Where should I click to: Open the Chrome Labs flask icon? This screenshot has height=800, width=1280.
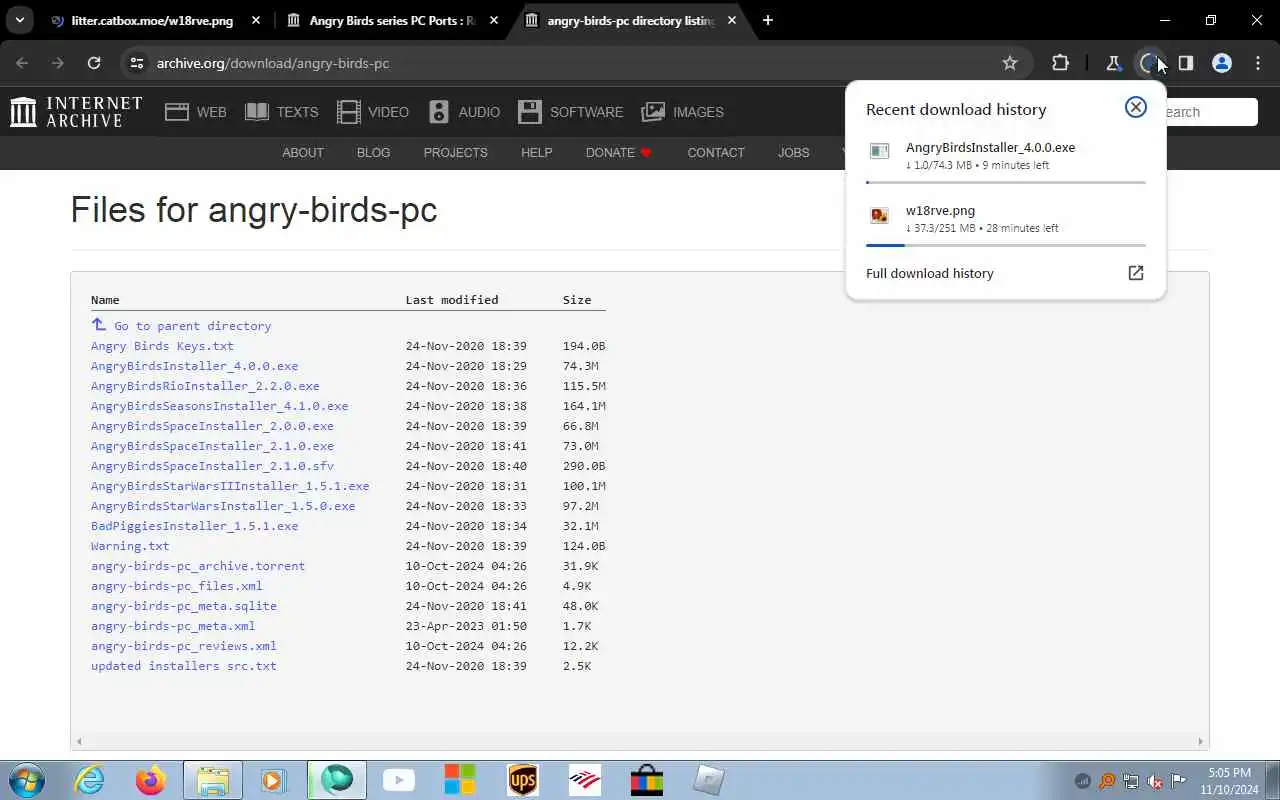click(x=1113, y=63)
